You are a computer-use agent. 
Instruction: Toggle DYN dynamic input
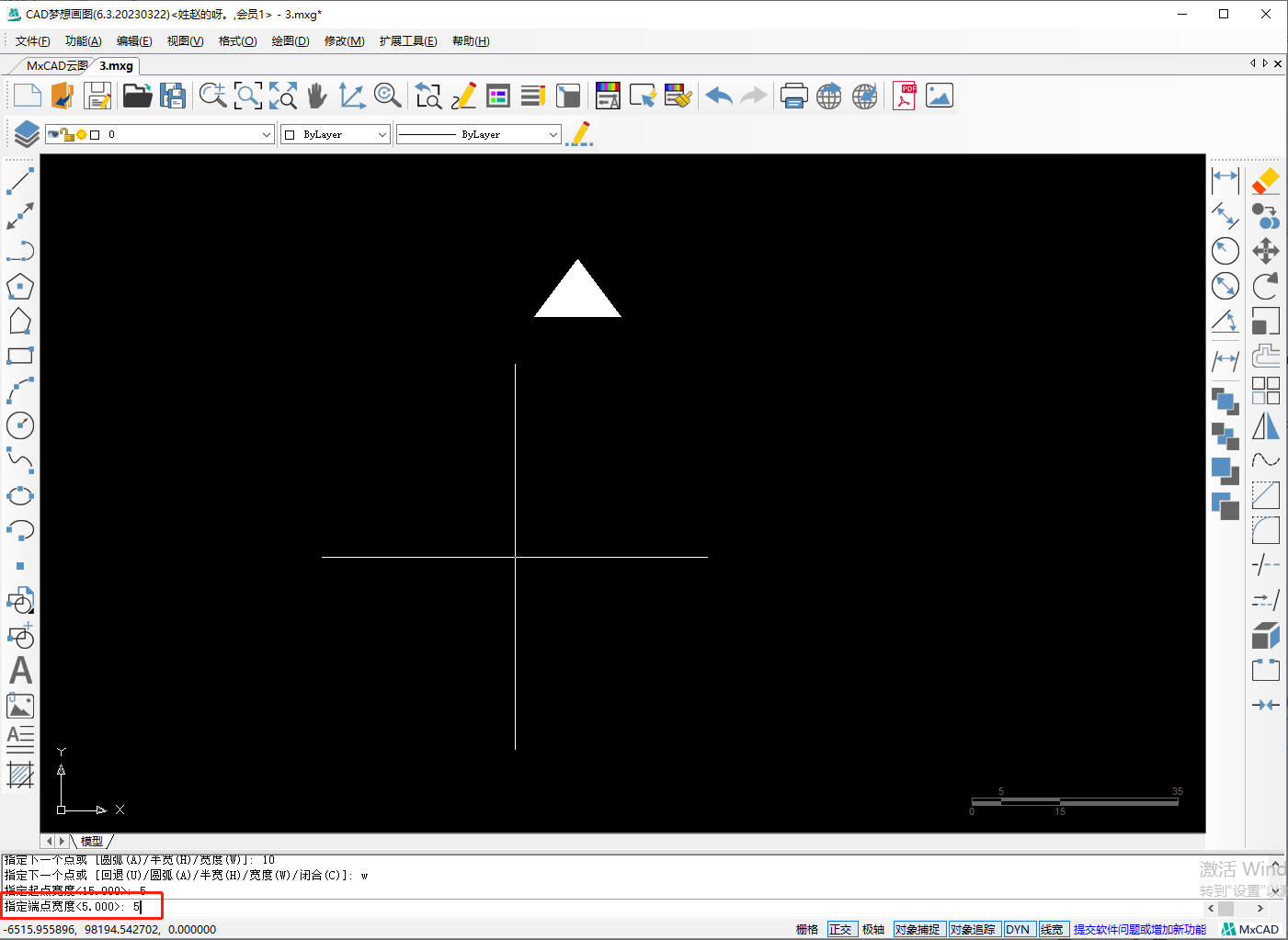point(1018,929)
